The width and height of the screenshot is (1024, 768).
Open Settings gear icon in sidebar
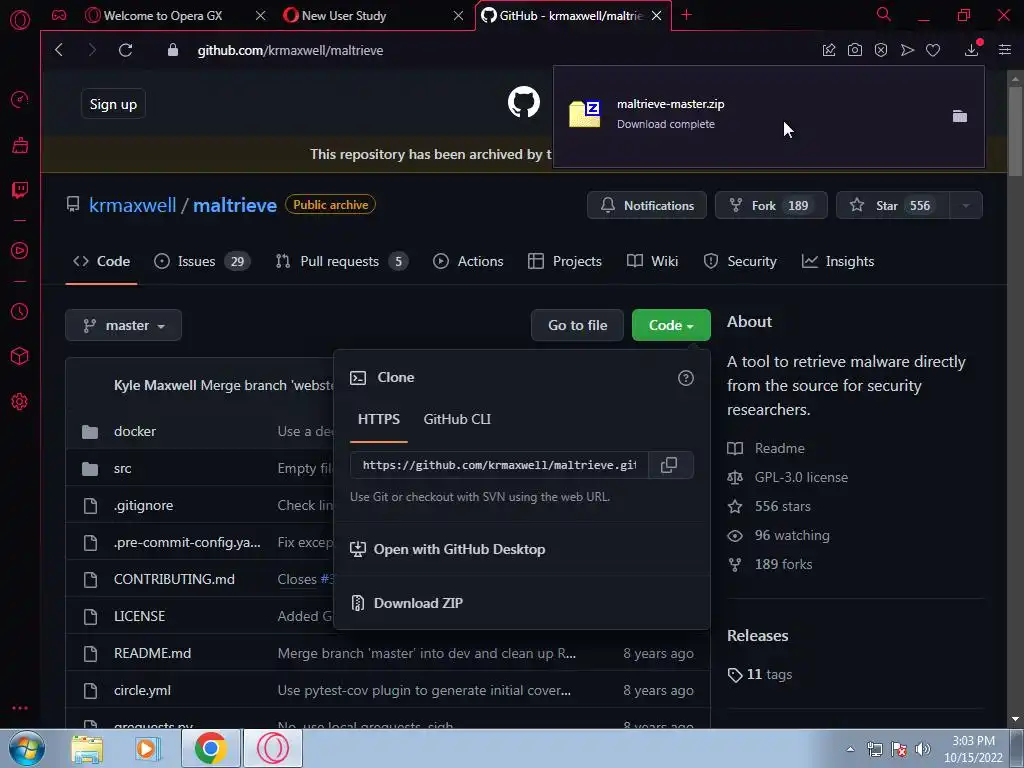click(20, 402)
